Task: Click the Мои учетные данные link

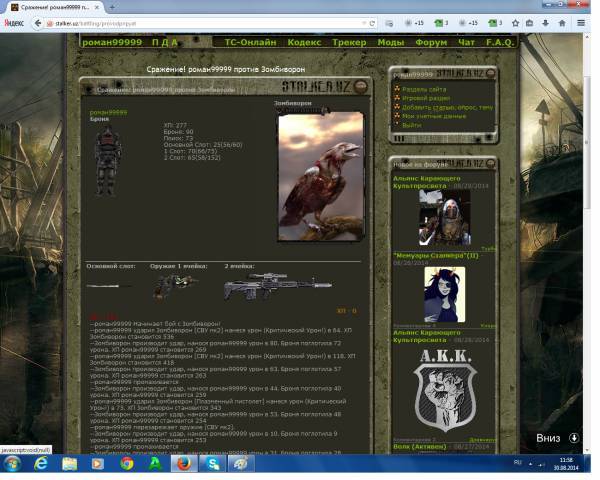Action: pyautogui.click(x=434, y=116)
